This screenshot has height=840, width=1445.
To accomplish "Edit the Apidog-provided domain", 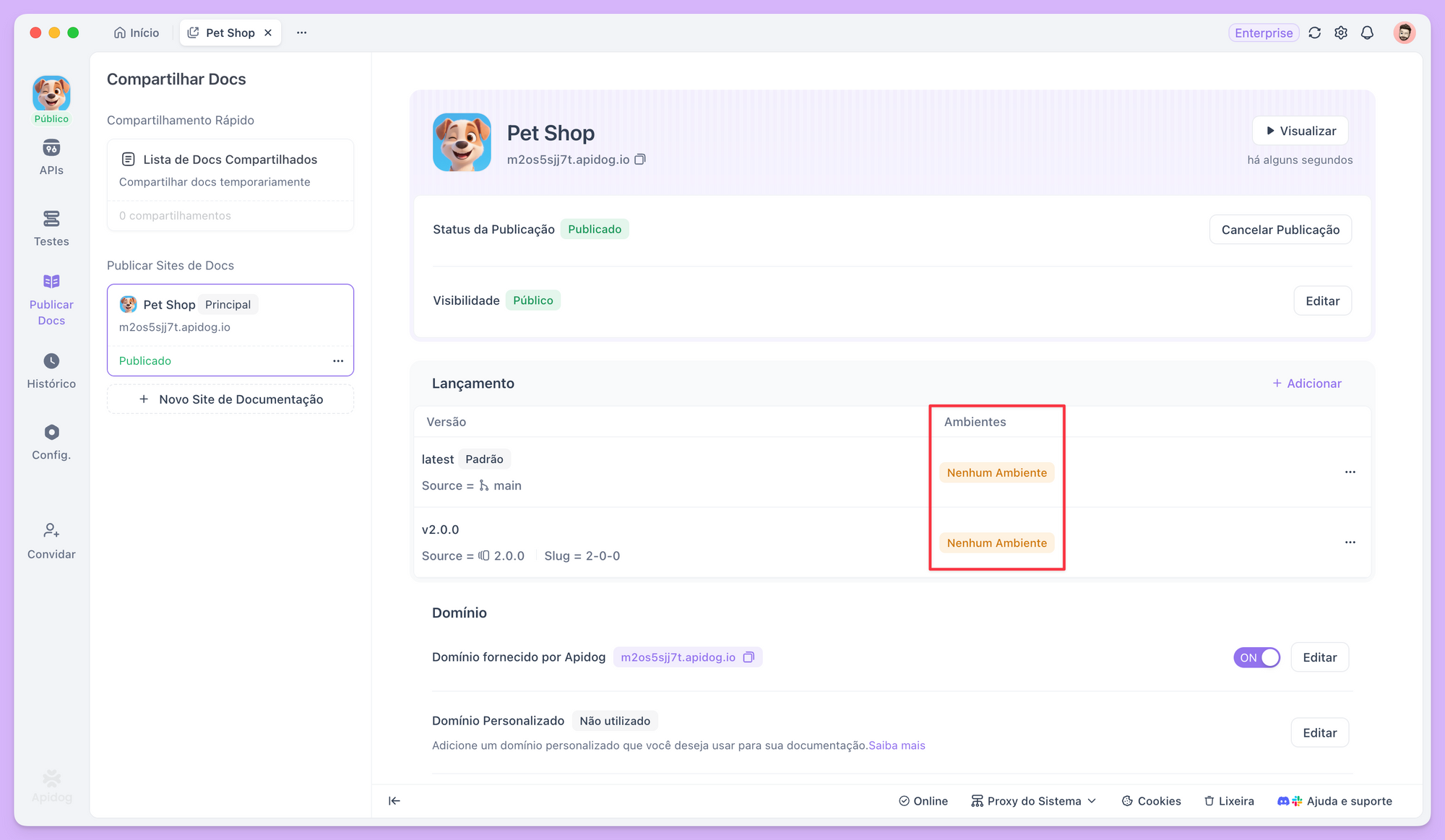I will click(1319, 657).
